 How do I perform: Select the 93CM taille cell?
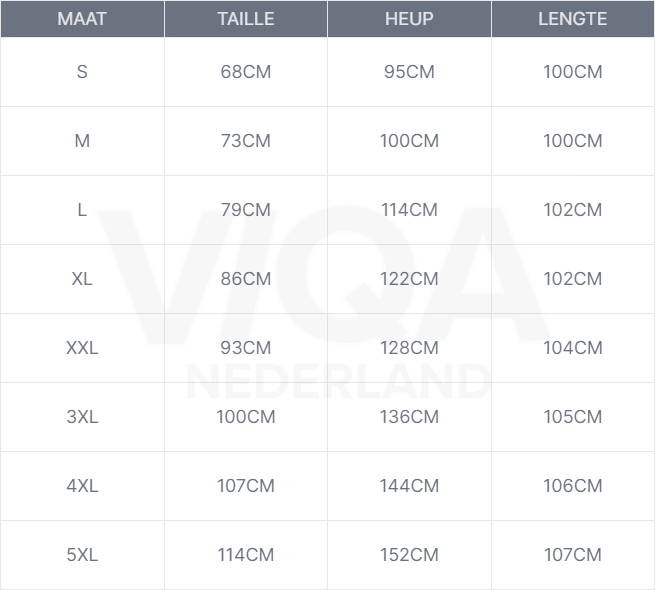click(245, 348)
